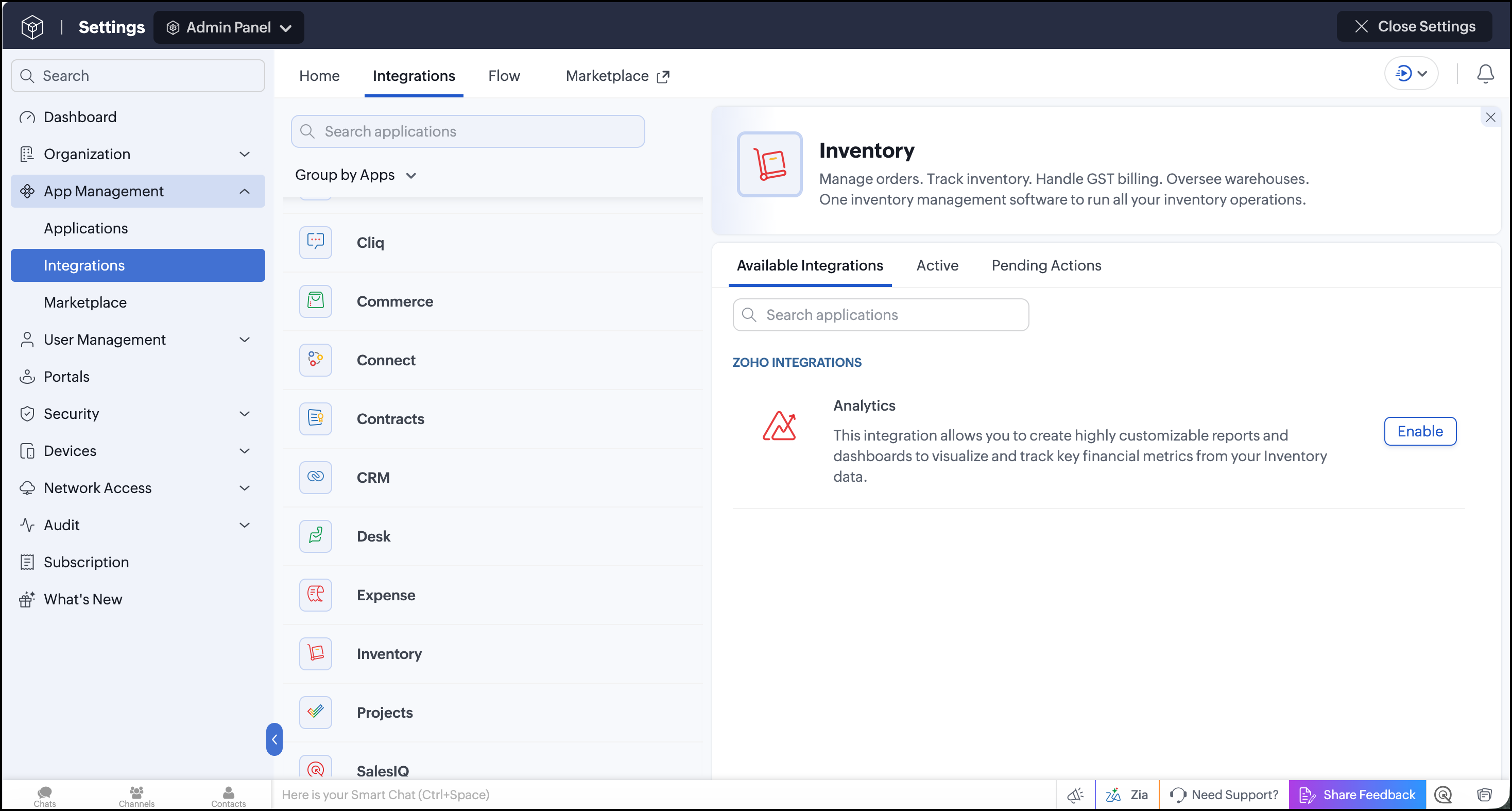1512x811 pixels.
Task: Click the Projects app icon
Action: point(316,713)
